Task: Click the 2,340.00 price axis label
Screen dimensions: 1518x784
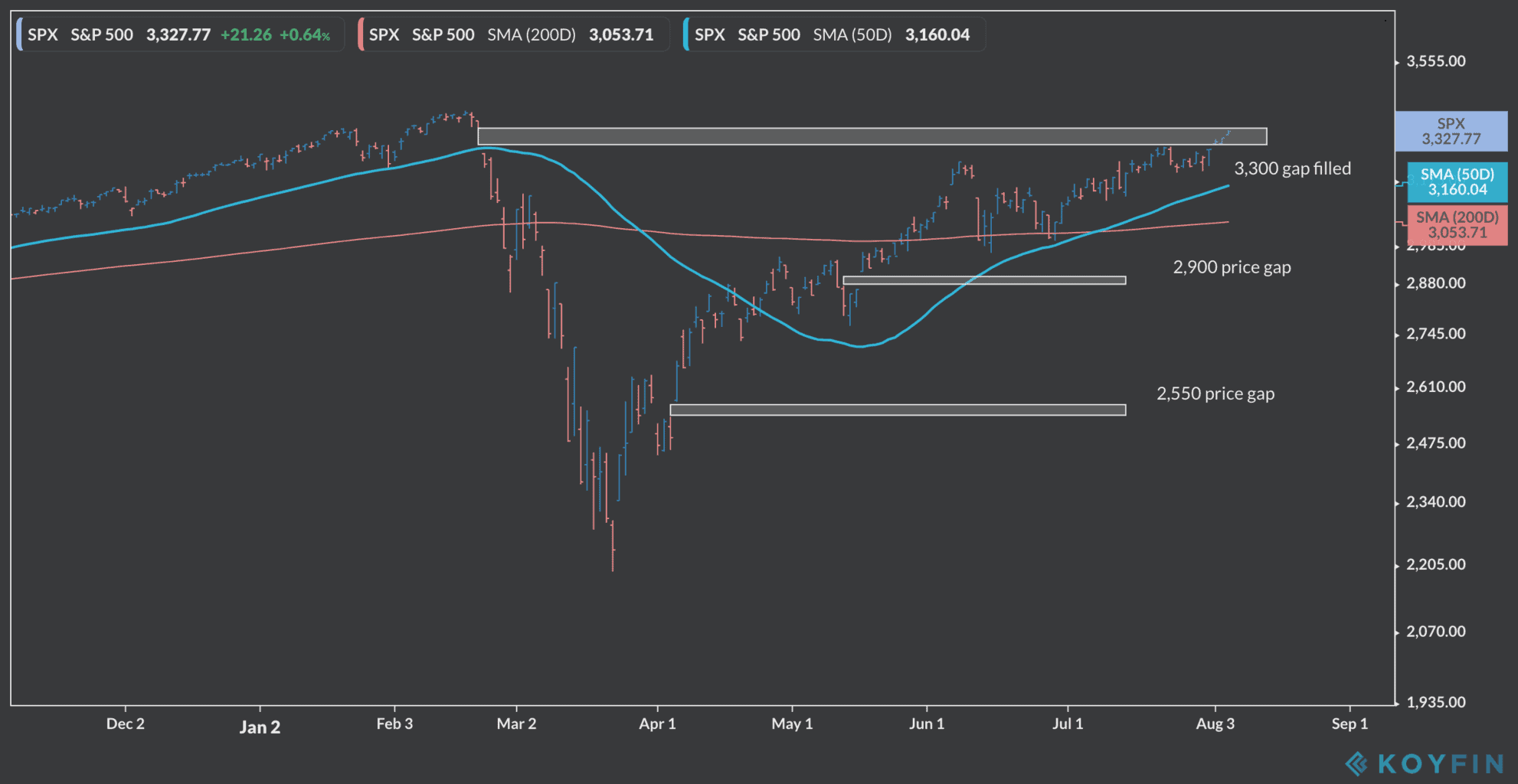Action: click(x=1436, y=502)
